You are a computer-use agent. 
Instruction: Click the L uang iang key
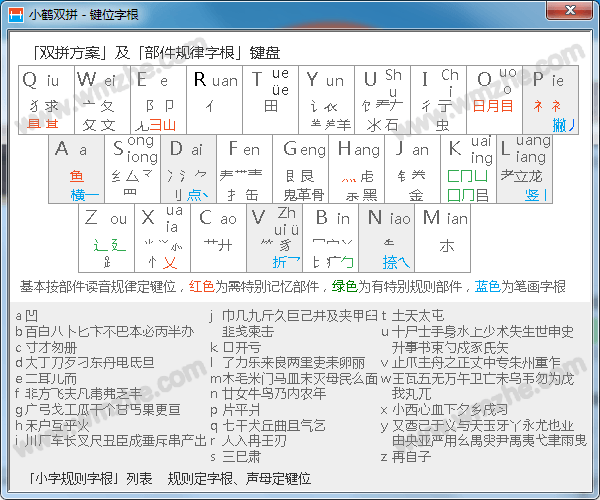pyautogui.click(x=526, y=170)
